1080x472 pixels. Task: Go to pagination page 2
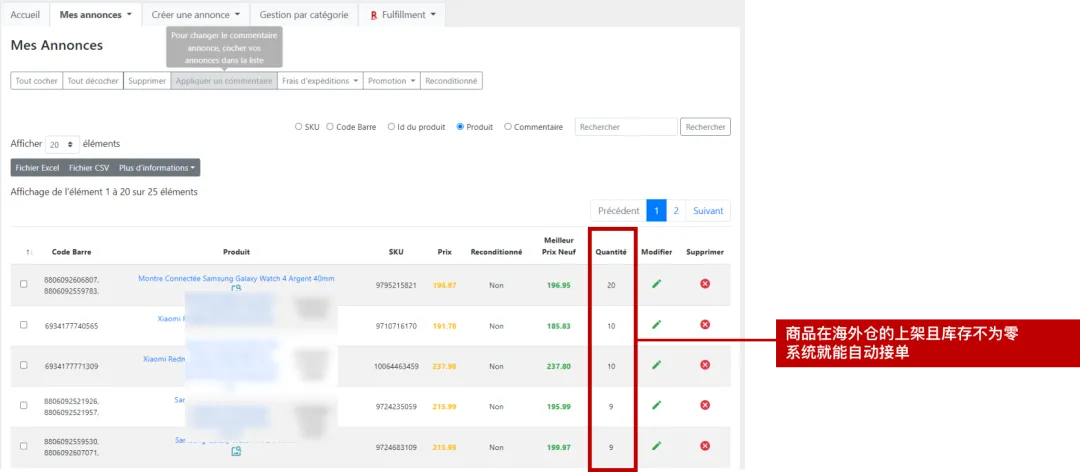pyautogui.click(x=676, y=211)
